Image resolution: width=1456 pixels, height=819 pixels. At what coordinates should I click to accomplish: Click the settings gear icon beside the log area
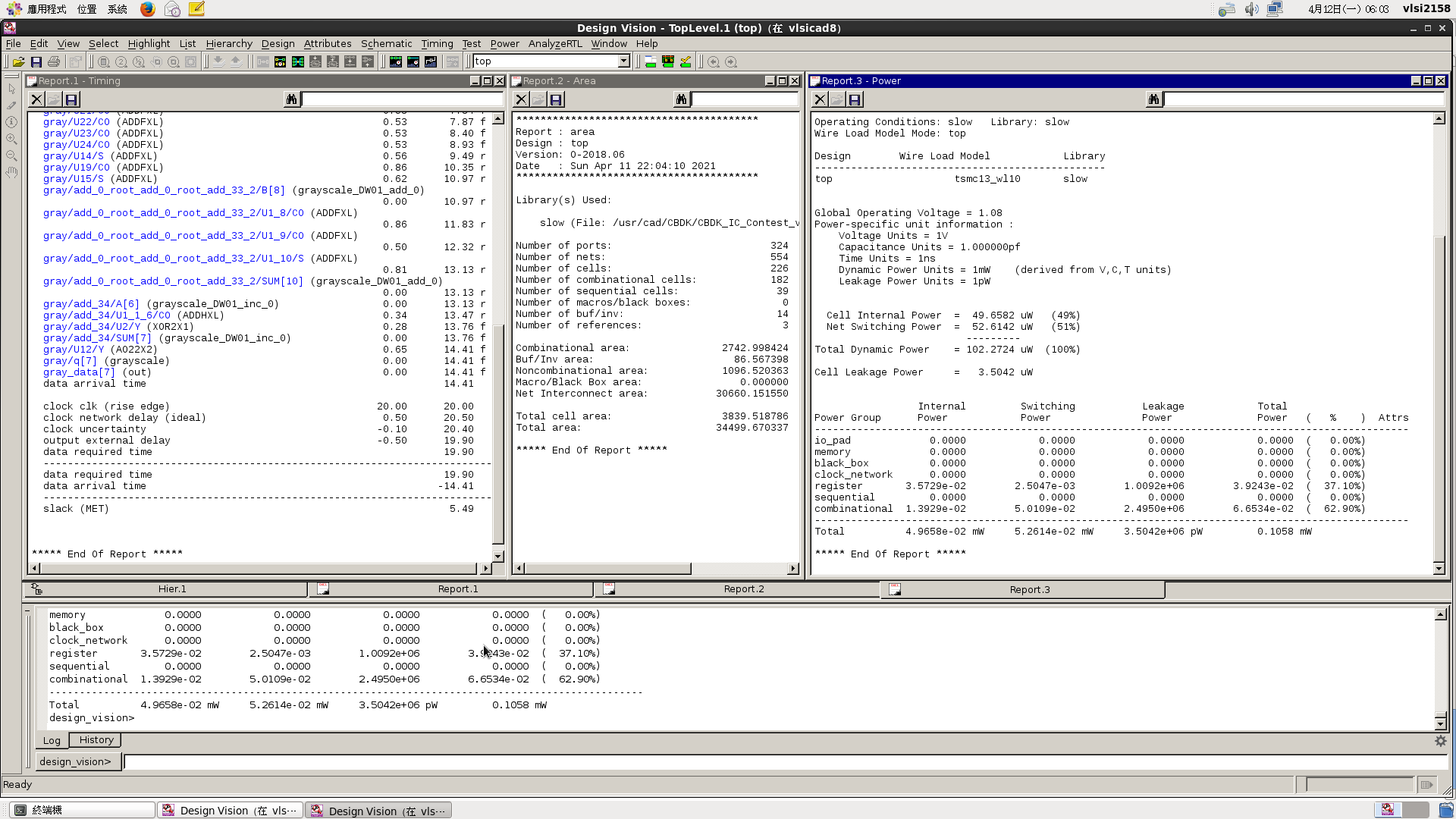tap(1440, 741)
